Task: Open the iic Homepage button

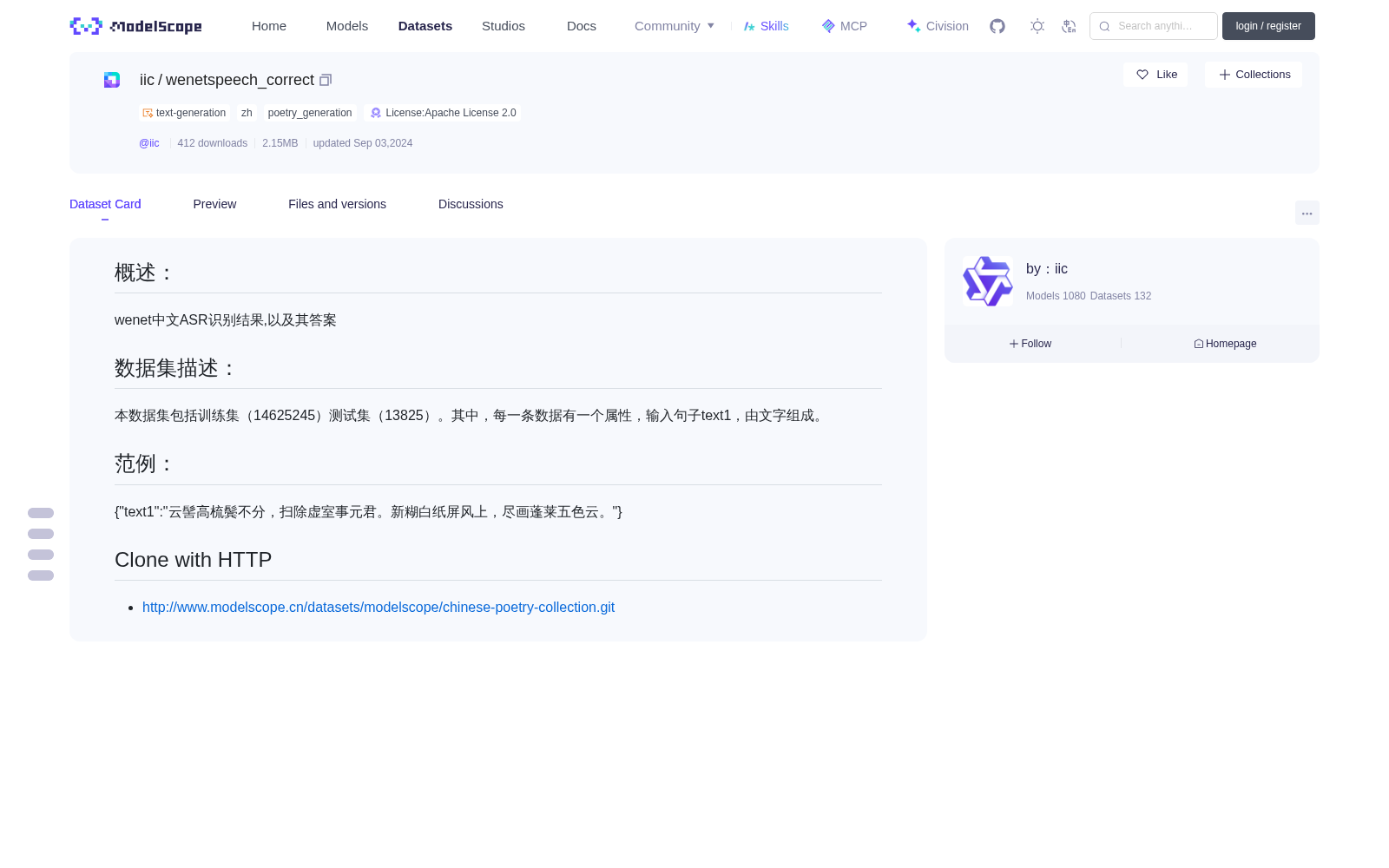Action: (x=1225, y=344)
